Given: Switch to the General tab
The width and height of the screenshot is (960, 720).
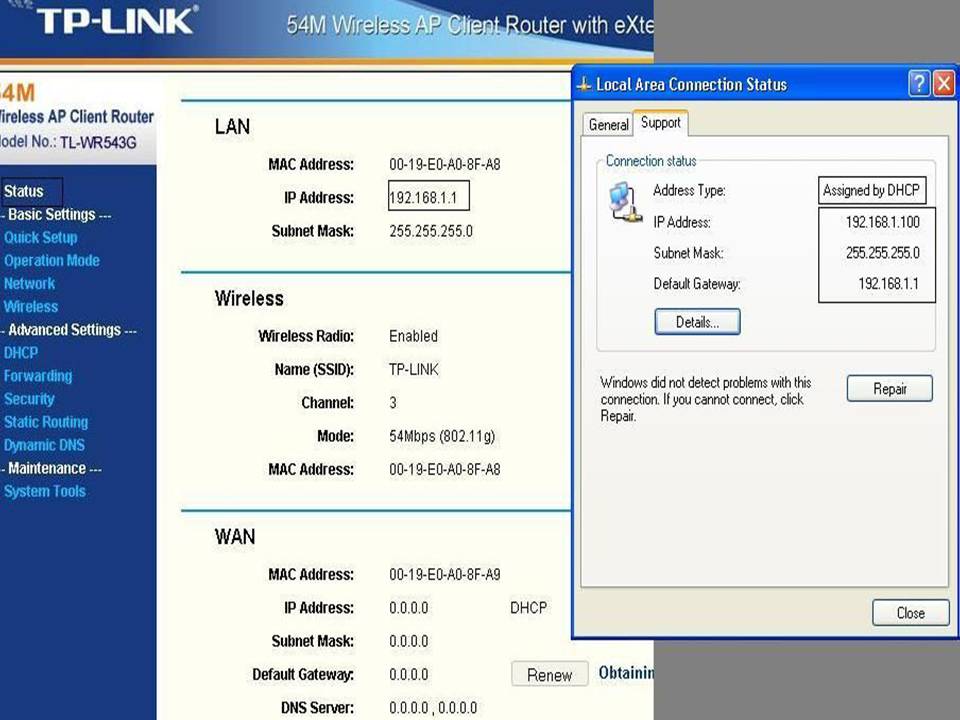Looking at the screenshot, I should coord(607,124).
